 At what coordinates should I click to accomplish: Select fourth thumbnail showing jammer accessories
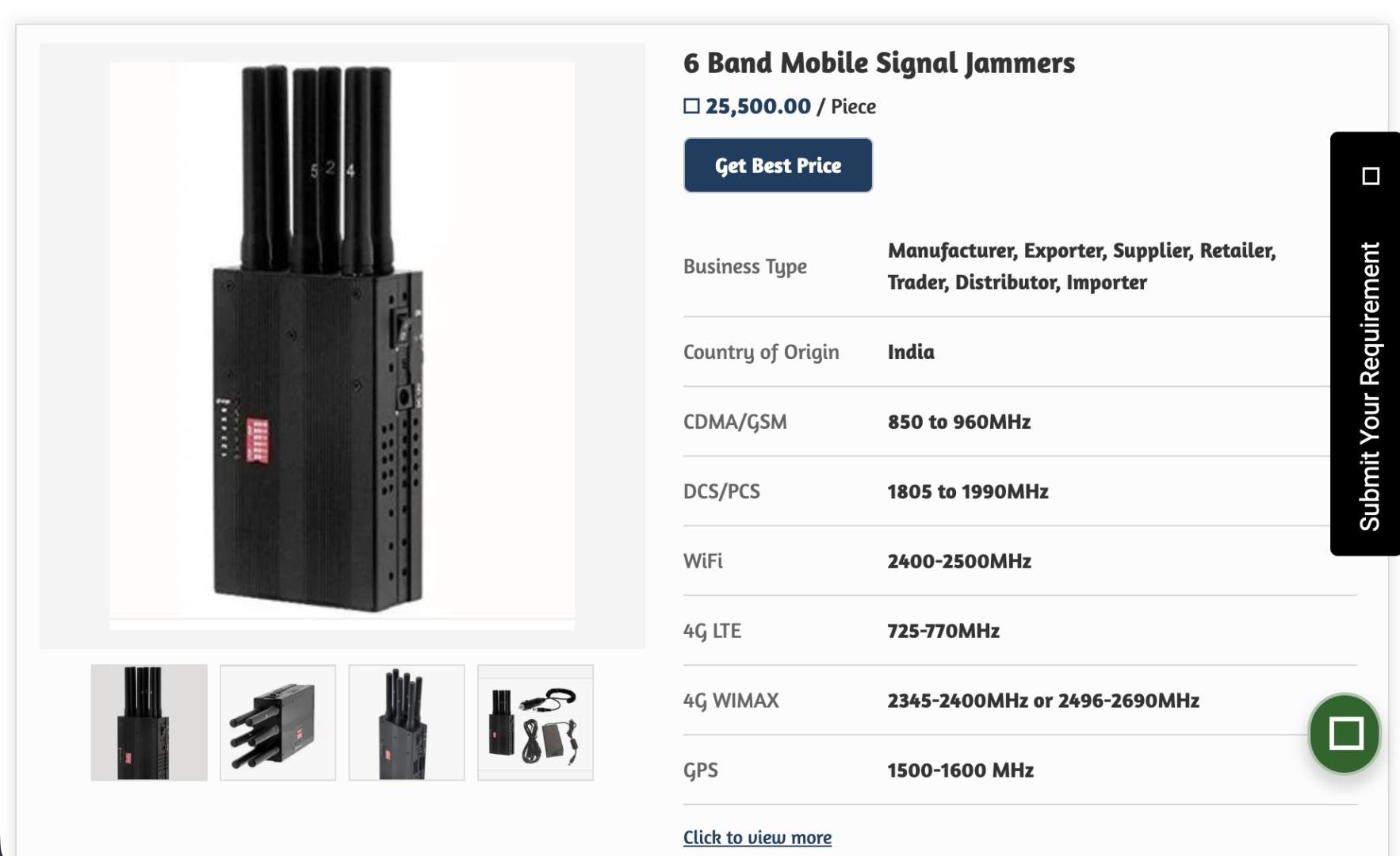point(535,722)
